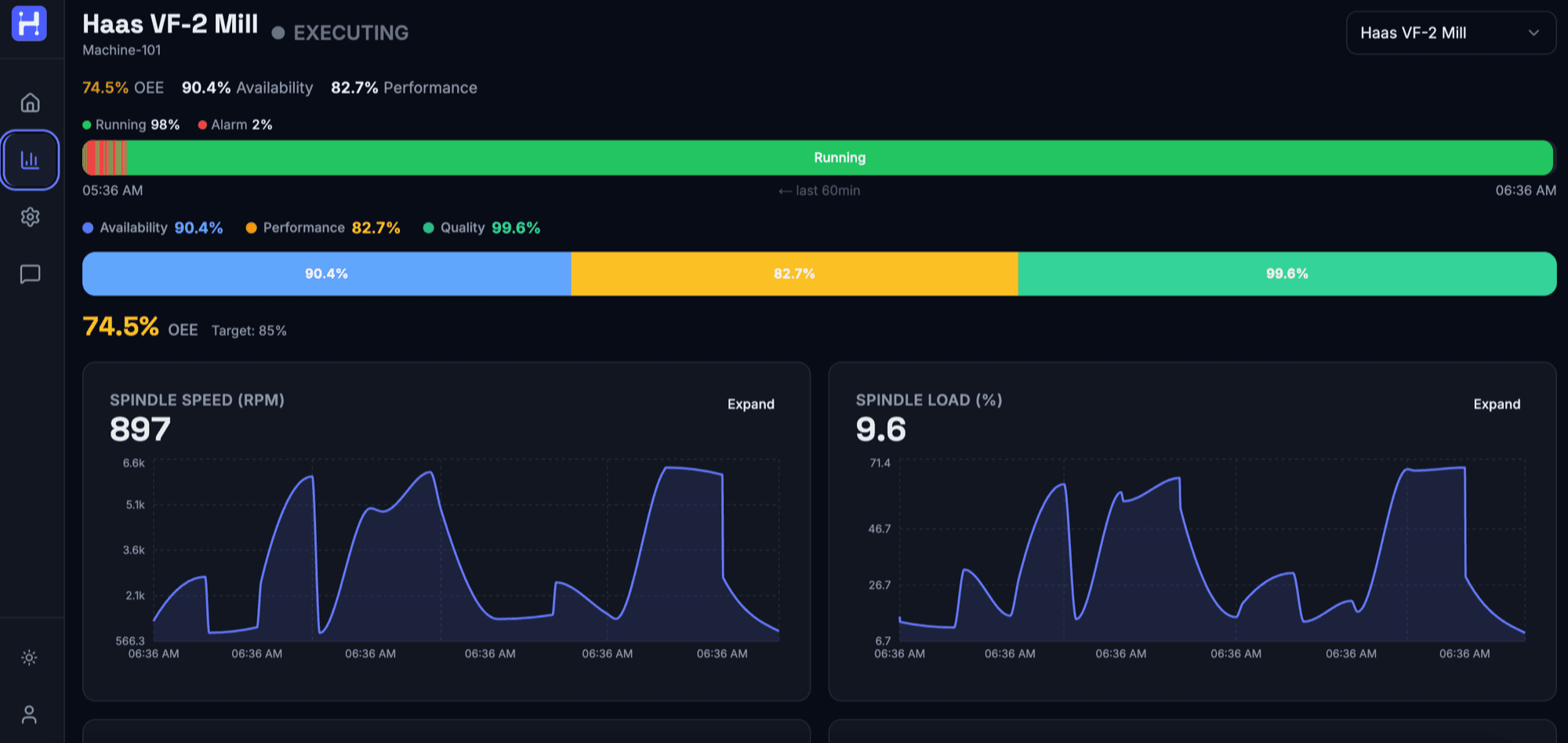Expand the Spindle Speed chart

click(x=751, y=404)
